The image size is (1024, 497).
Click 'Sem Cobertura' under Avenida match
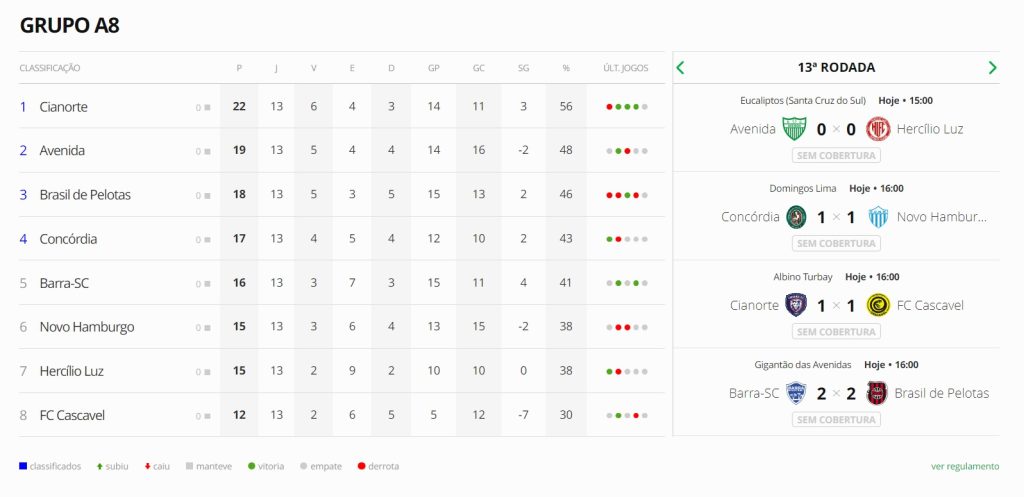[836, 156]
